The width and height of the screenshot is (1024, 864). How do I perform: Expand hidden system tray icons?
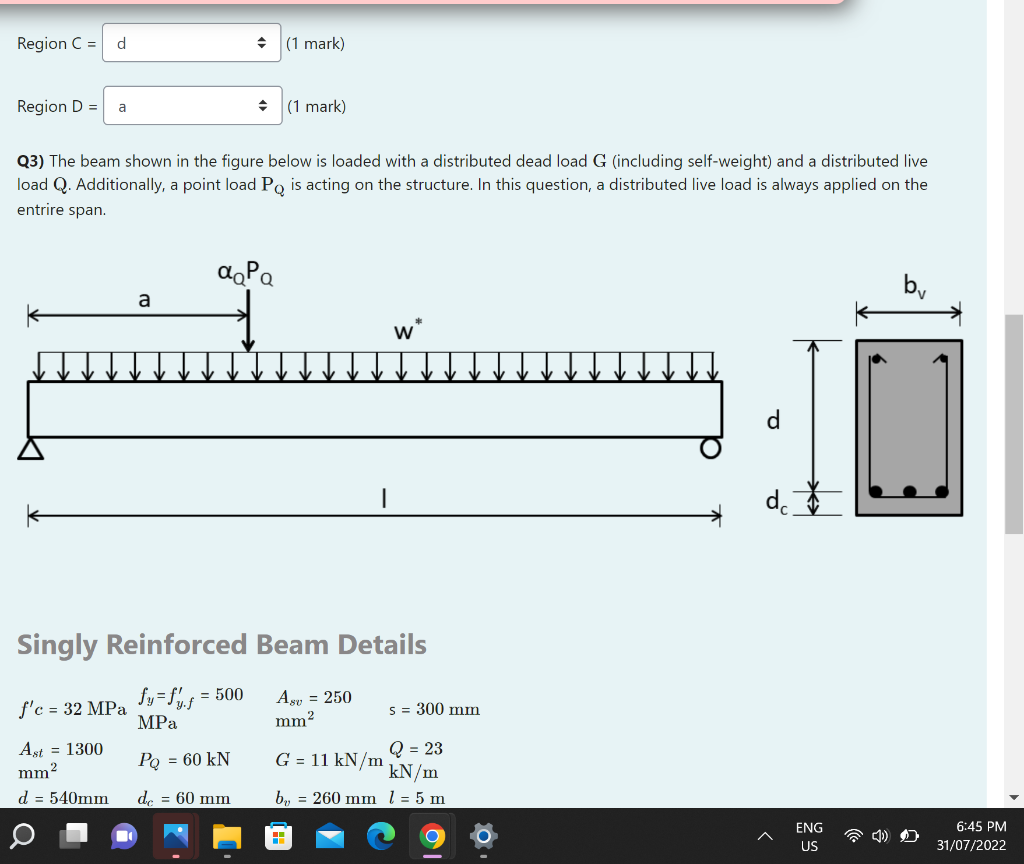point(765,838)
